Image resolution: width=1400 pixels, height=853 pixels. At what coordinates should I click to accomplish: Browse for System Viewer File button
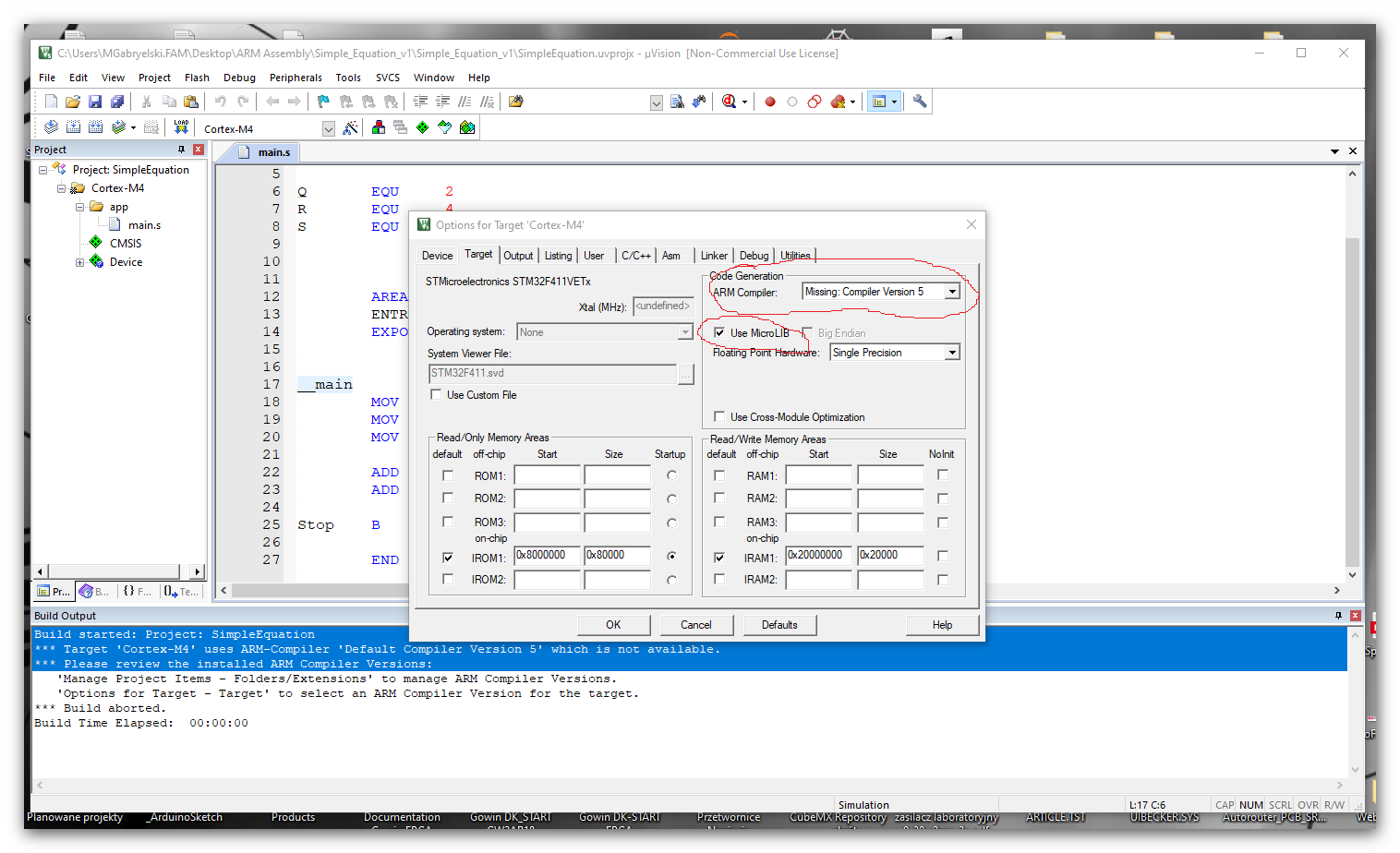686,373
